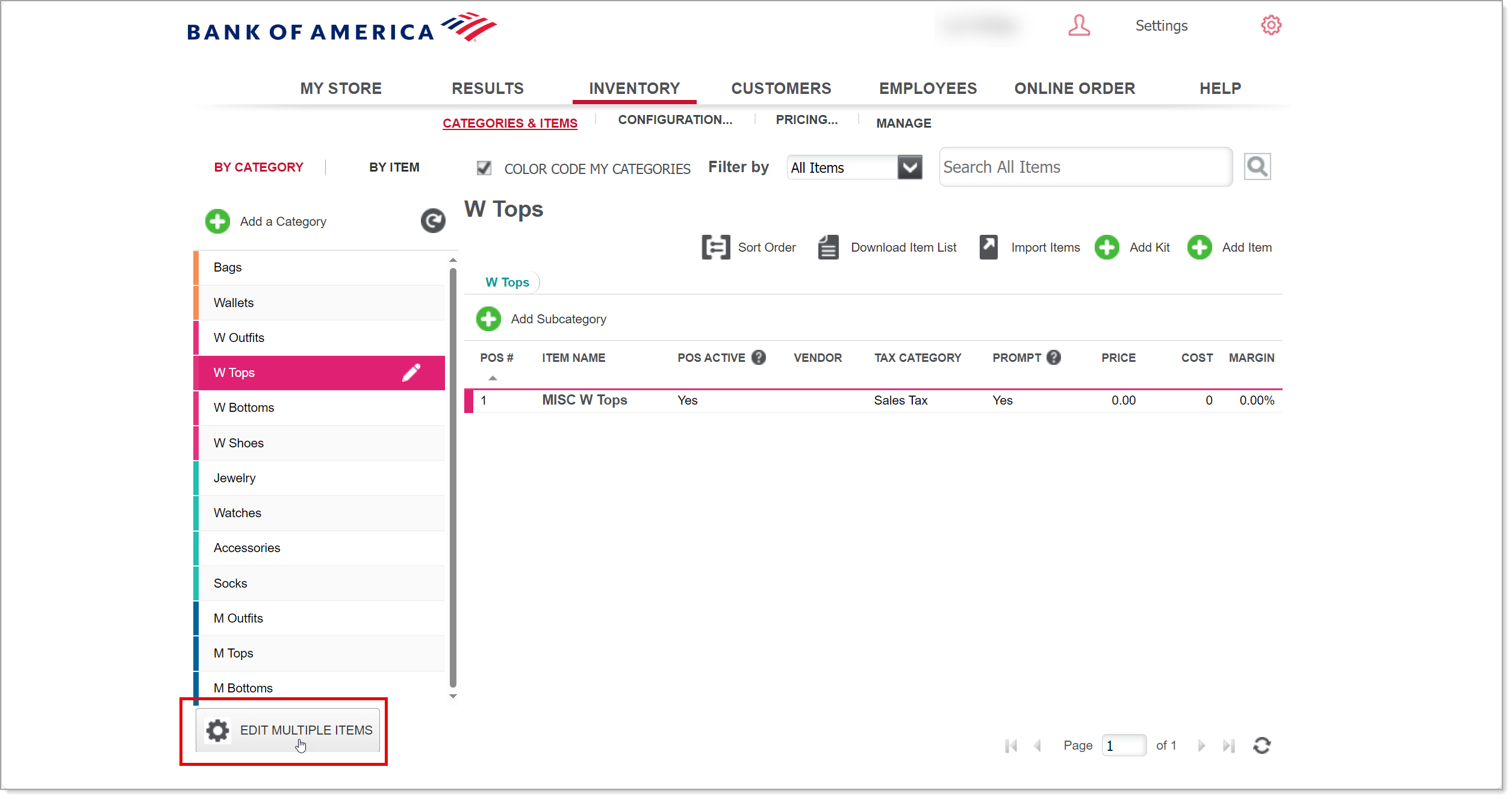Refresh the item grid
Screen dimensions: 1512x799
[x=1262, y=746]
